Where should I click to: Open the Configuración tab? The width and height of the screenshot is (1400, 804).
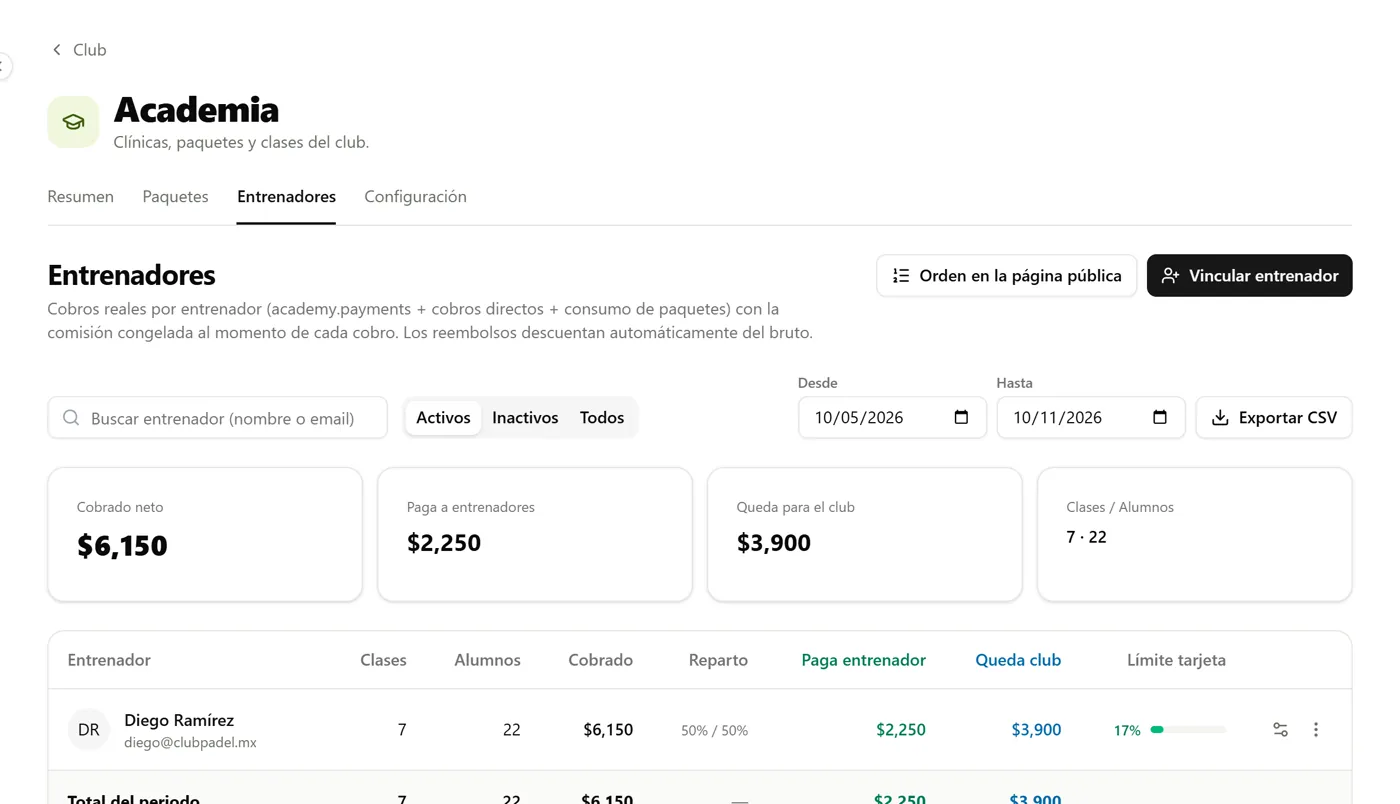pyautogui.click(x=415, y=197)
